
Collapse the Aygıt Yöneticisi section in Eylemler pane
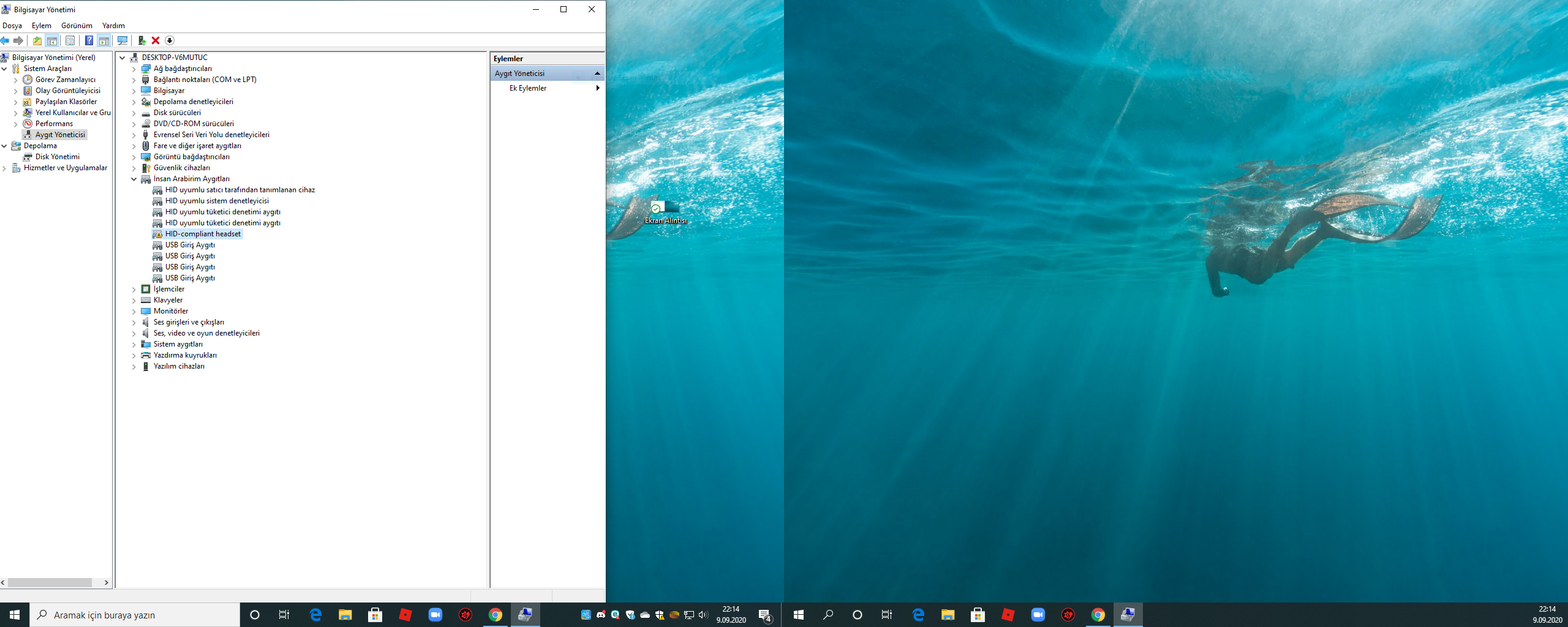click(597, 73)
